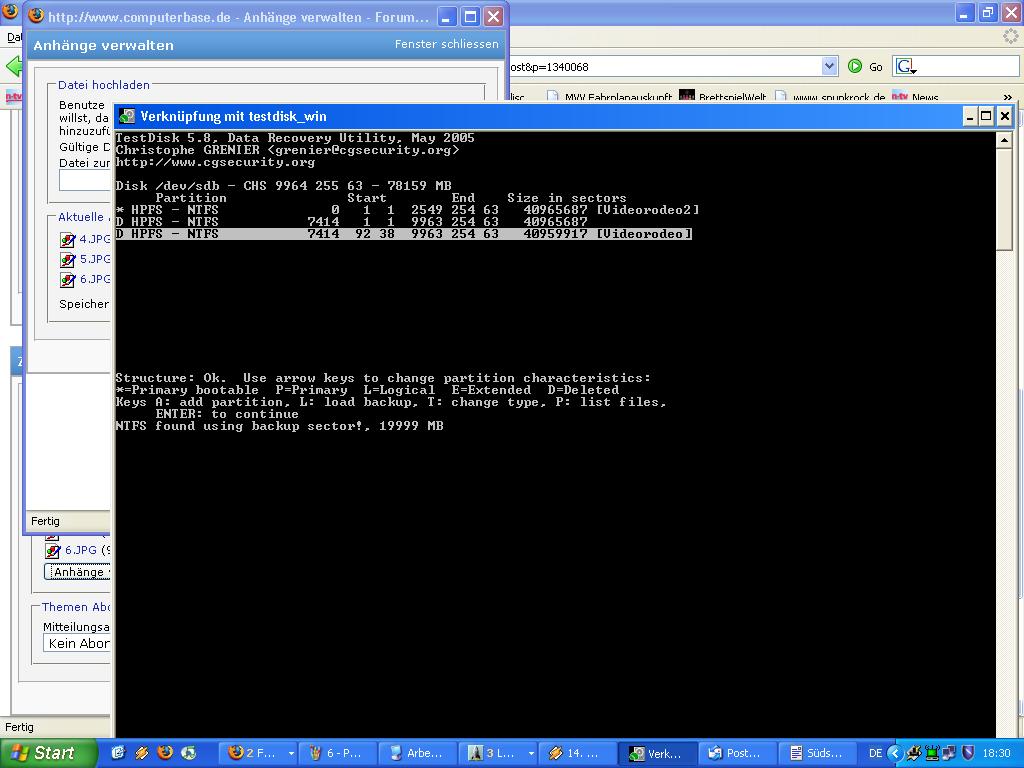Click the DE language indicator

click(875, 753)
